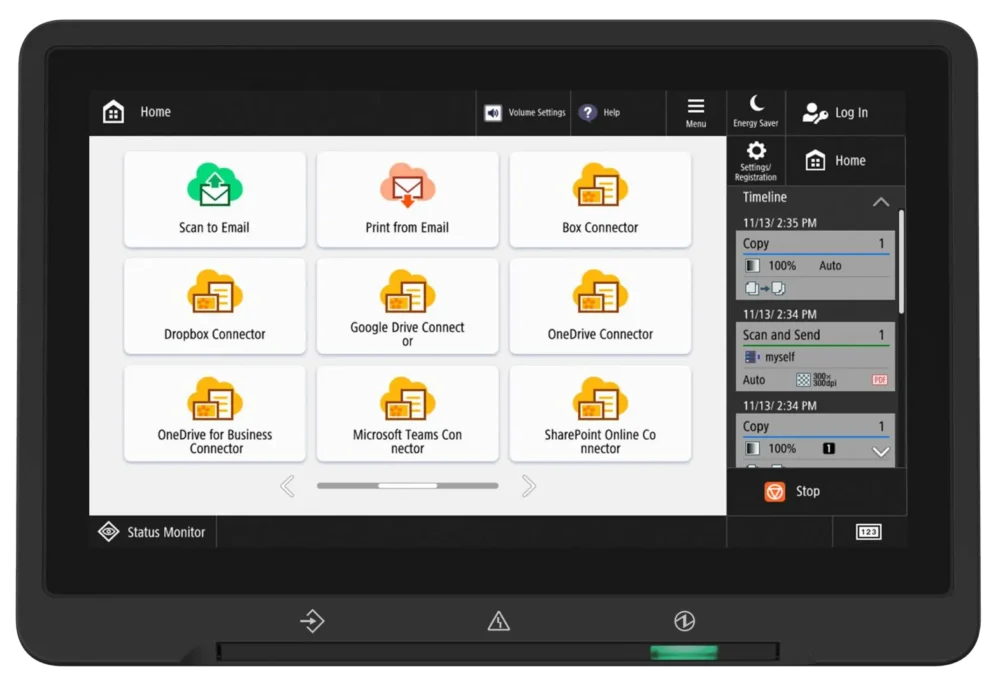Screen dimensions: 1000x682
Task: Click the home icon in the title bar
Action: coord(114,112)
